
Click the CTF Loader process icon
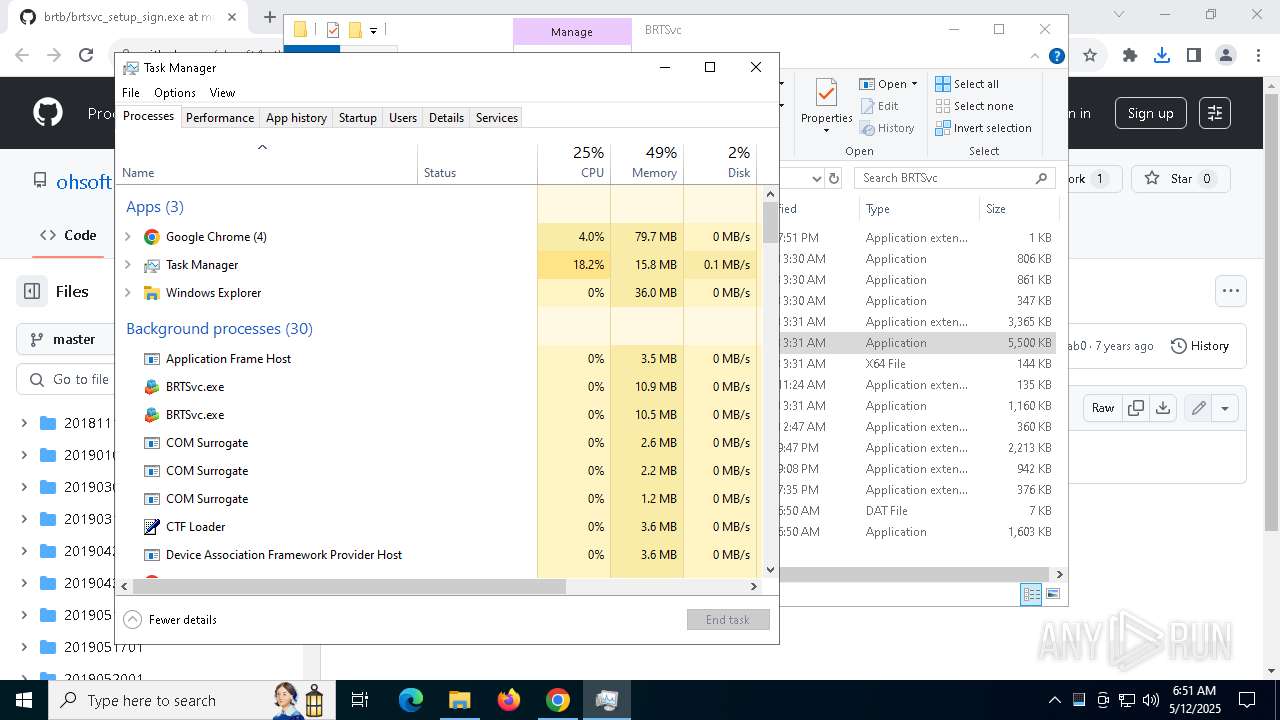click(x=152, y=527)
